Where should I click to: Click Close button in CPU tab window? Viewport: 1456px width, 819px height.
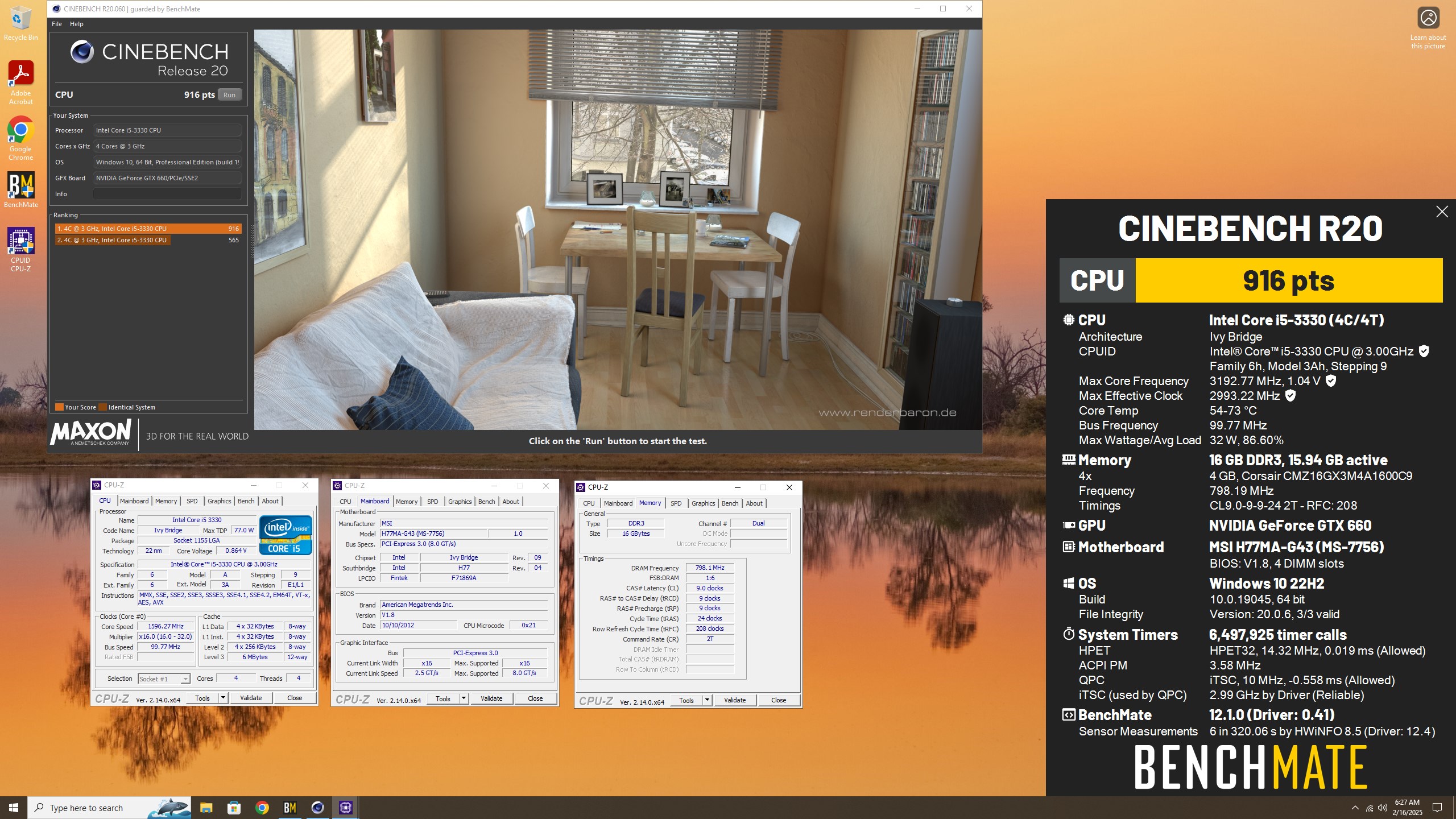point(295,698)
